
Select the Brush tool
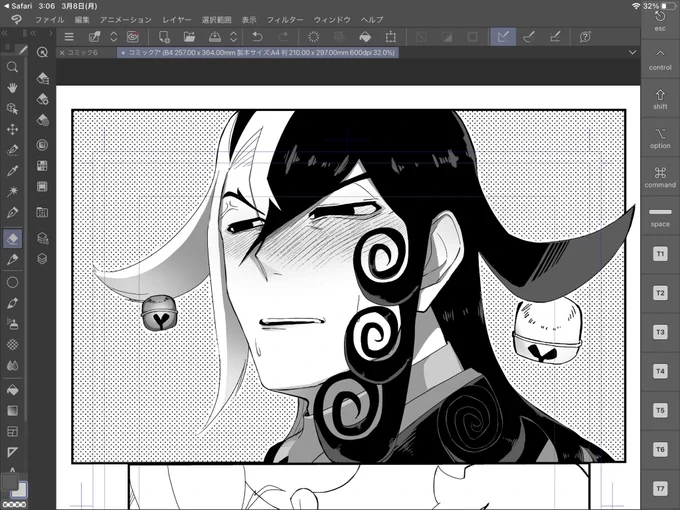[13, 303]
